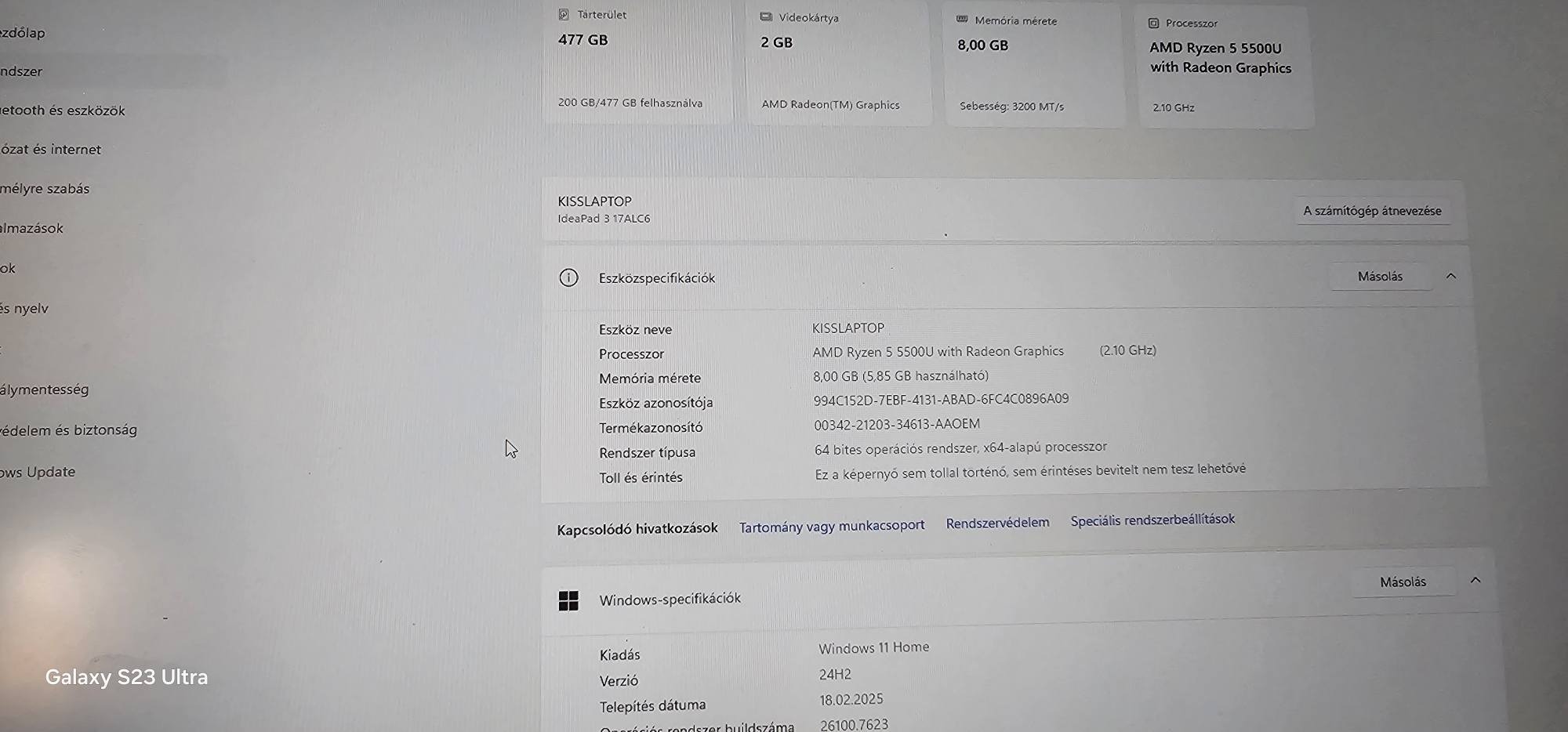Click the Videokártya graphics card icon
Screen dimensions: 1568x732
766,17
